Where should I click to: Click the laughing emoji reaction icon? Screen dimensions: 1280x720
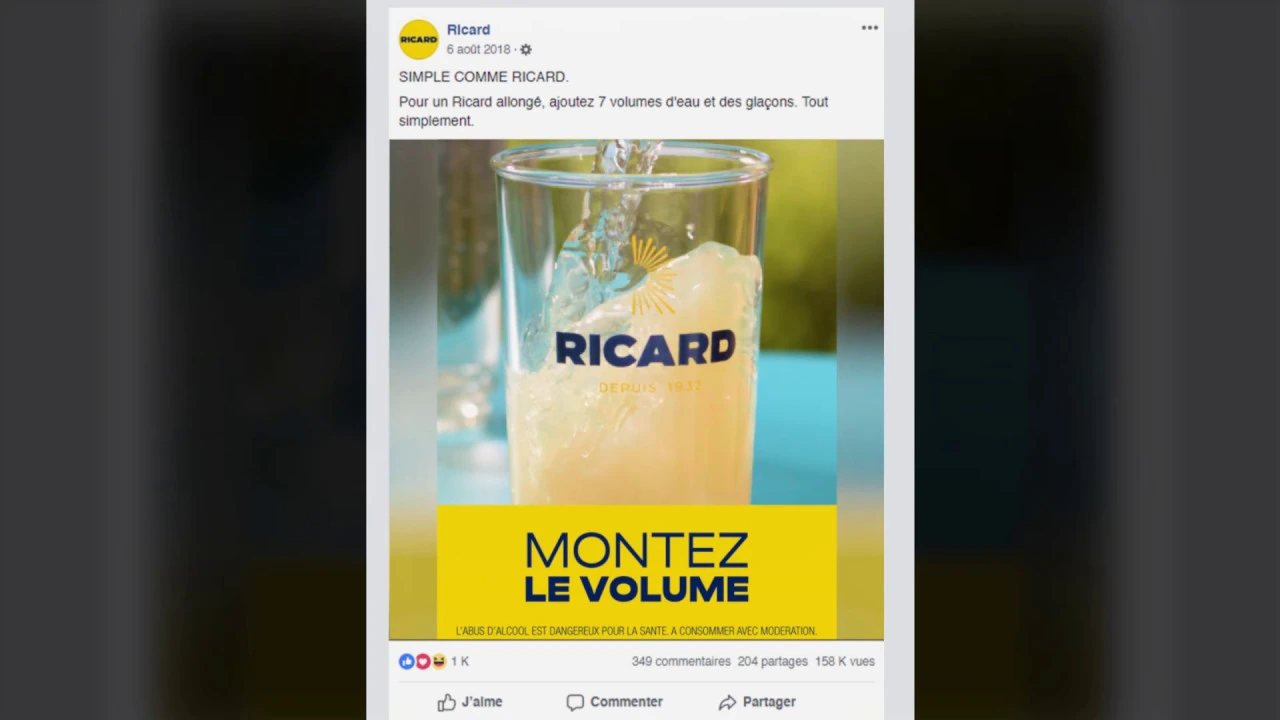438,661
